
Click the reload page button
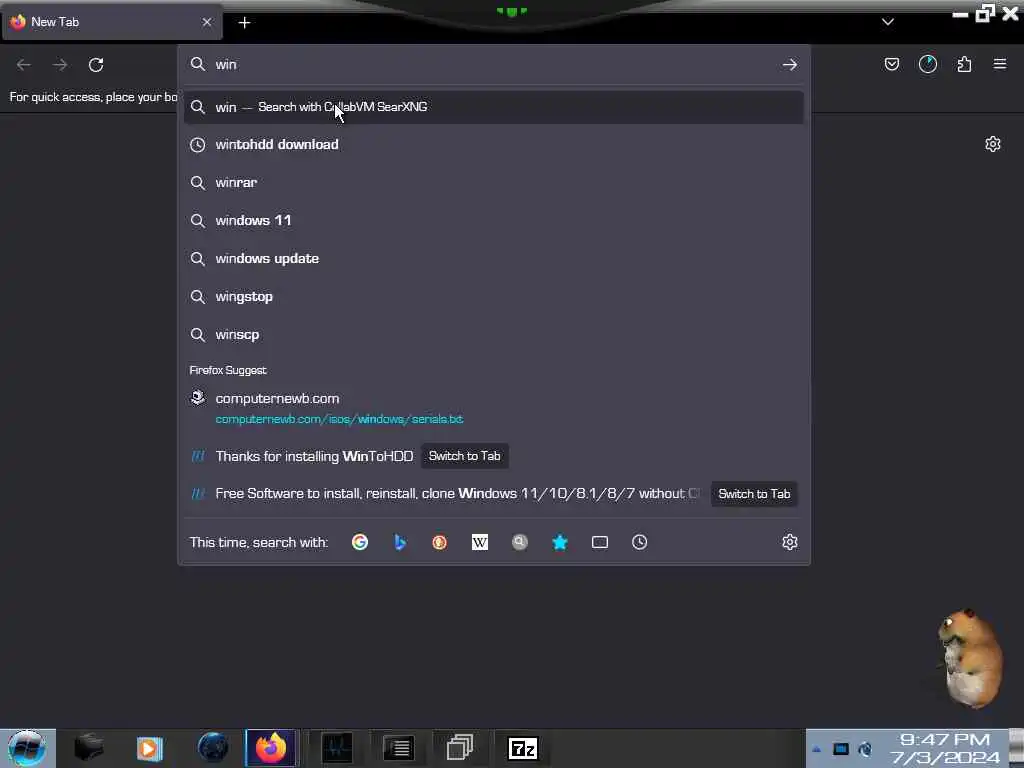(x=96, y=65)
